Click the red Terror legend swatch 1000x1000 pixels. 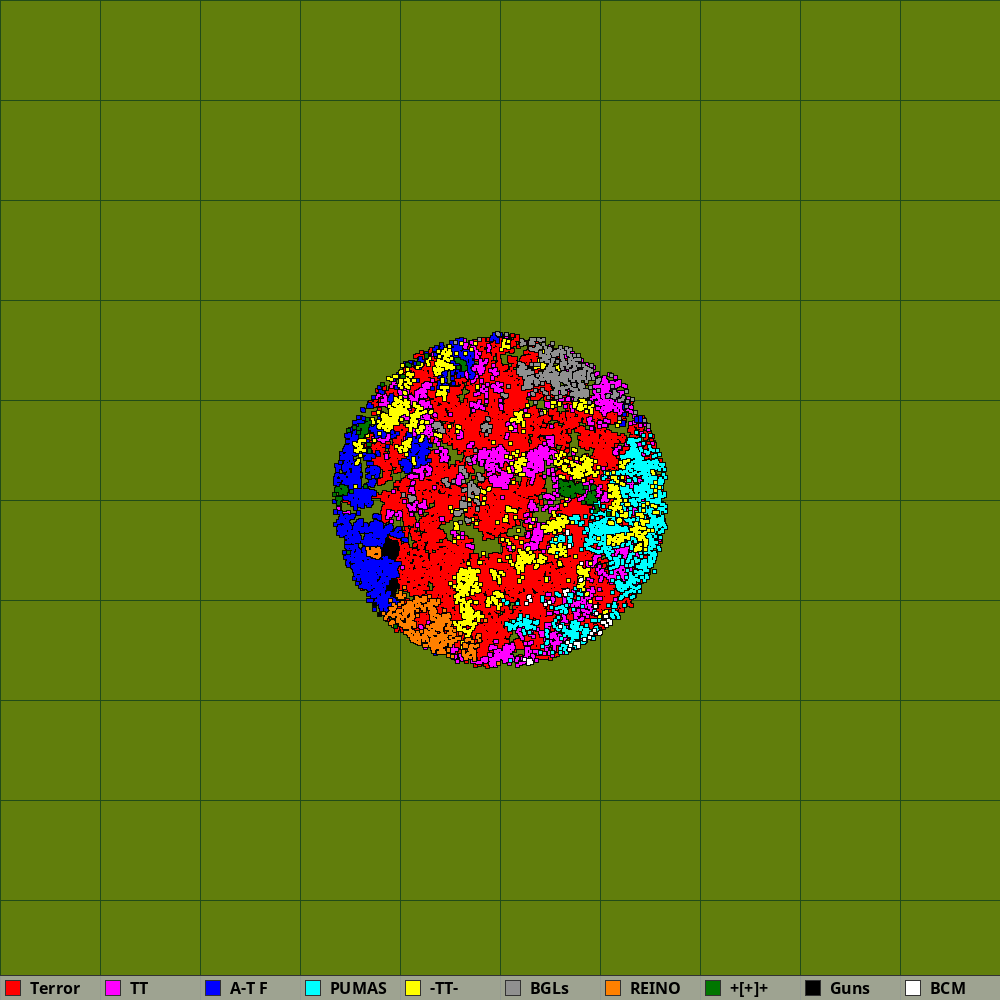click(13, 988)
